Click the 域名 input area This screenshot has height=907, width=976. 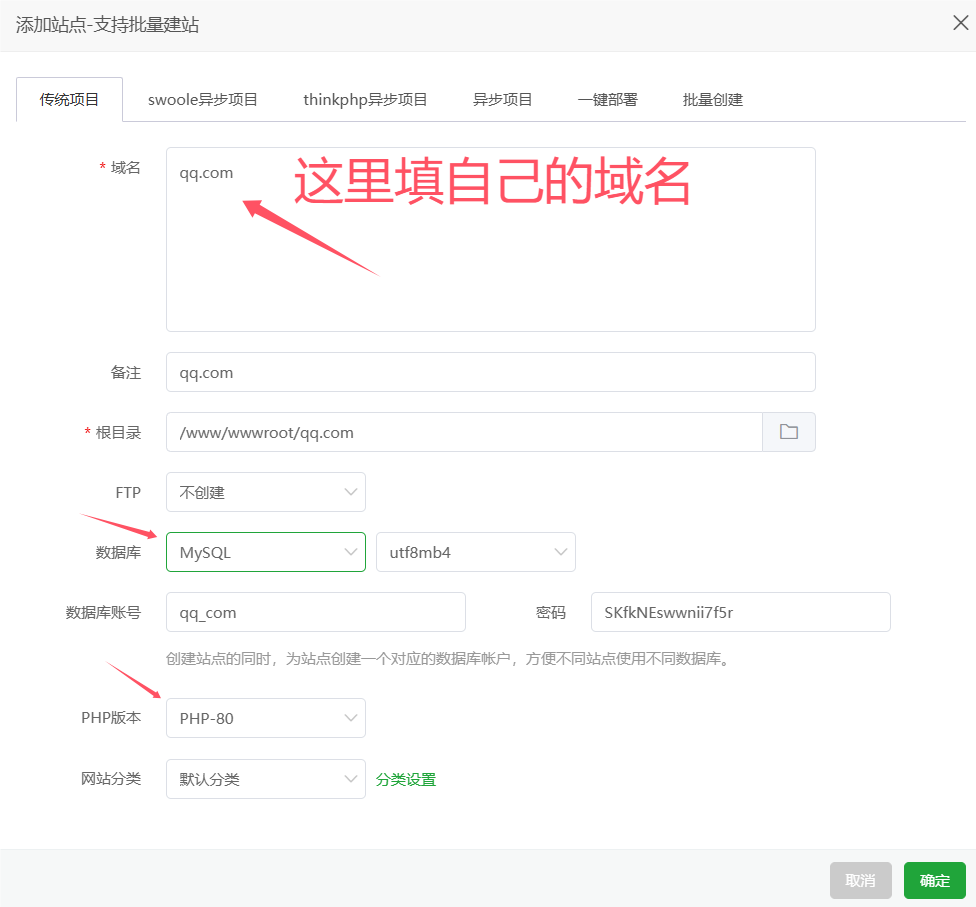[490, 239]
